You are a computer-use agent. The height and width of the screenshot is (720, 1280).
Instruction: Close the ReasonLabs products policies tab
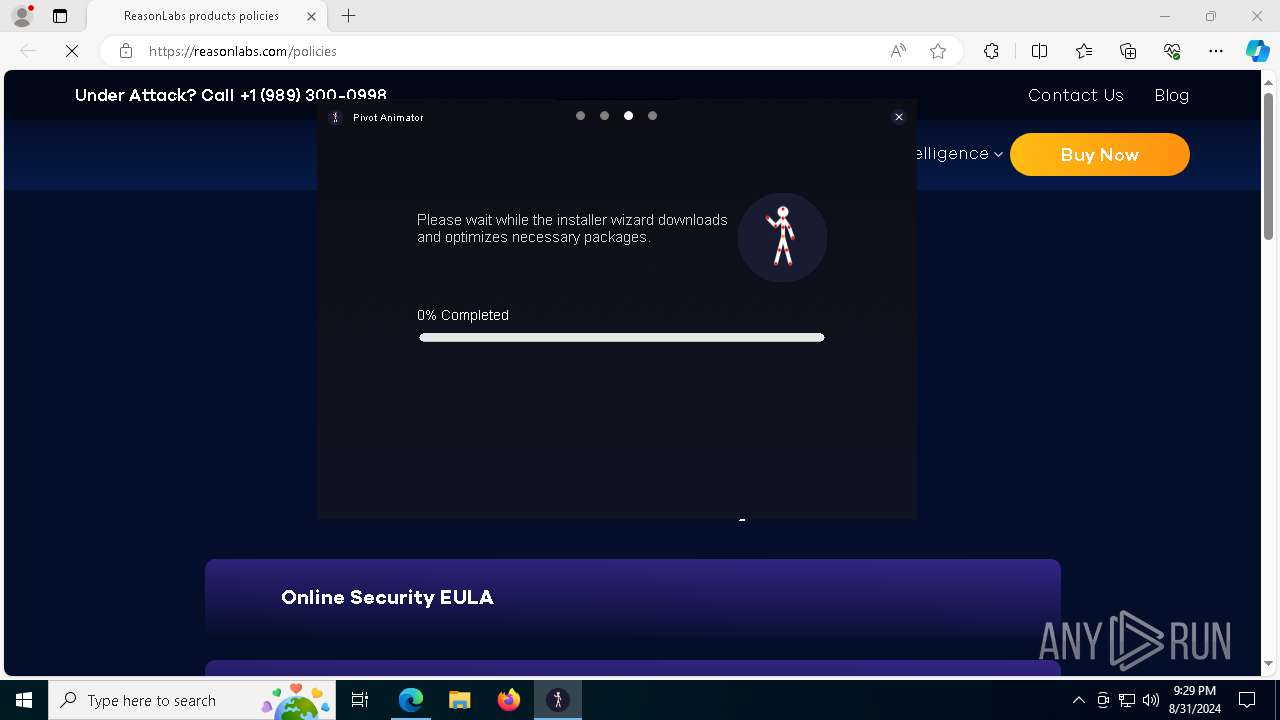coord(311,16)
